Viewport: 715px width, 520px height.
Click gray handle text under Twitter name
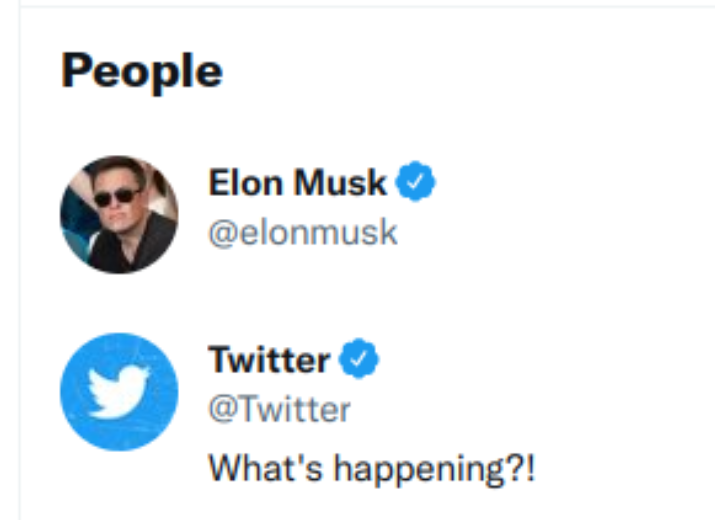click(x=279, y=409)
